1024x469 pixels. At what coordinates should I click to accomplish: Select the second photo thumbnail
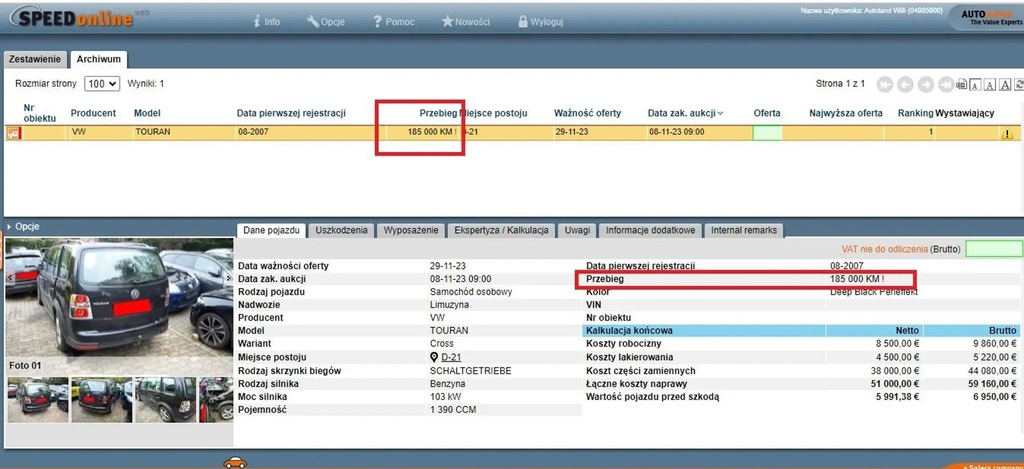[x=101, y=398]
